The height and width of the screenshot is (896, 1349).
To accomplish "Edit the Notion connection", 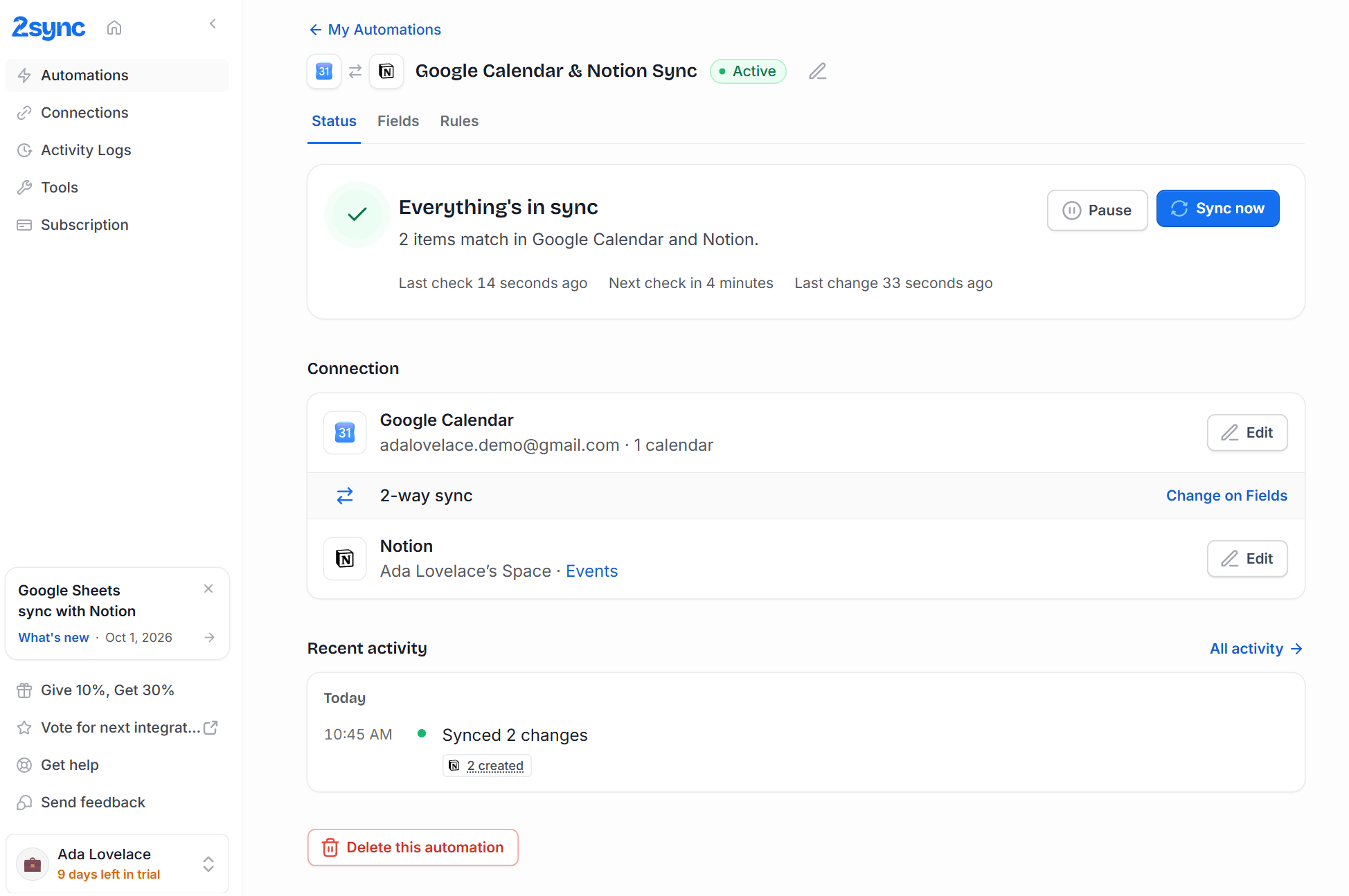I will pos(1247,559).
